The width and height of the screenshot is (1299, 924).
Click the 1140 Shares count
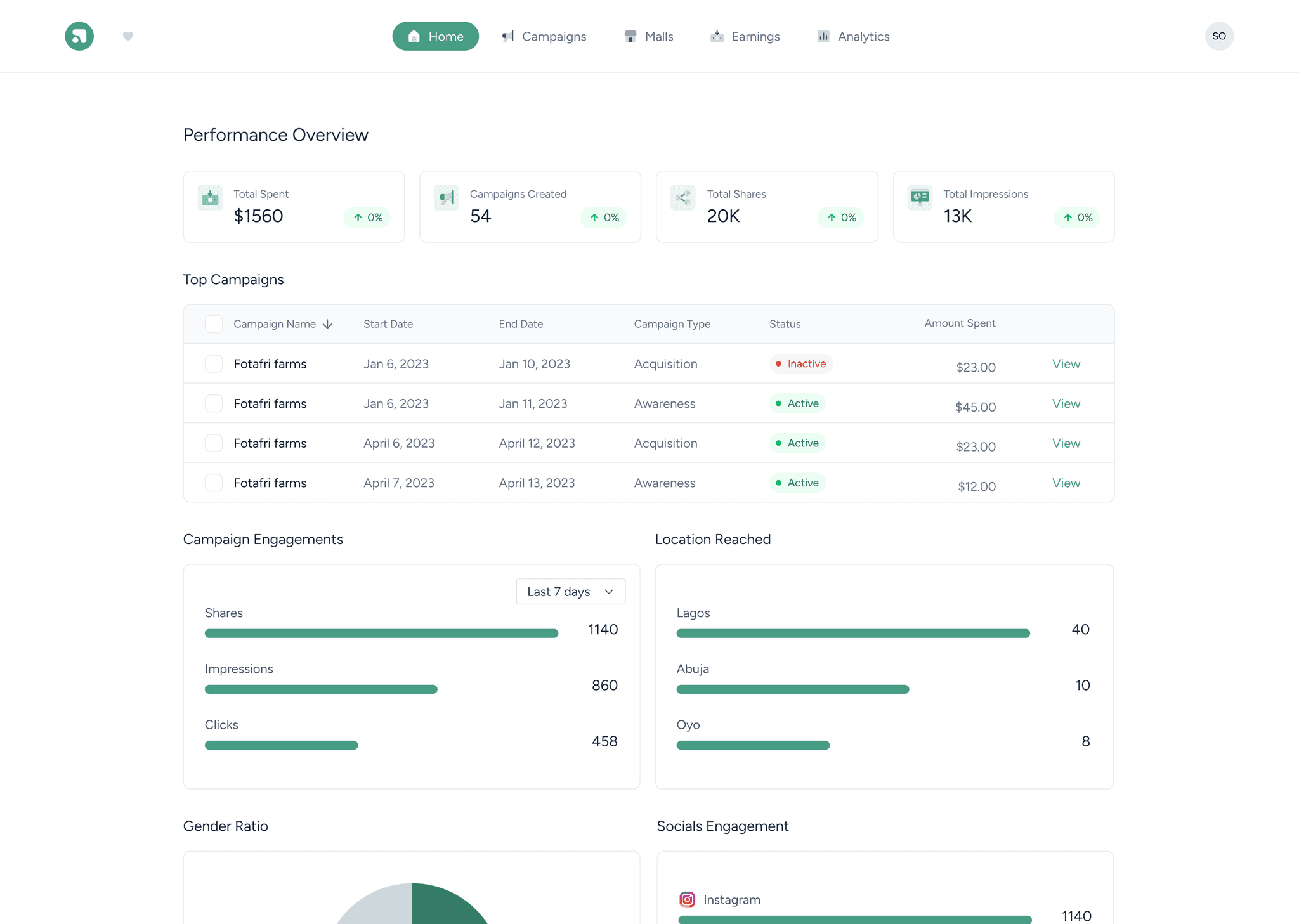click(x=603, y=630)
